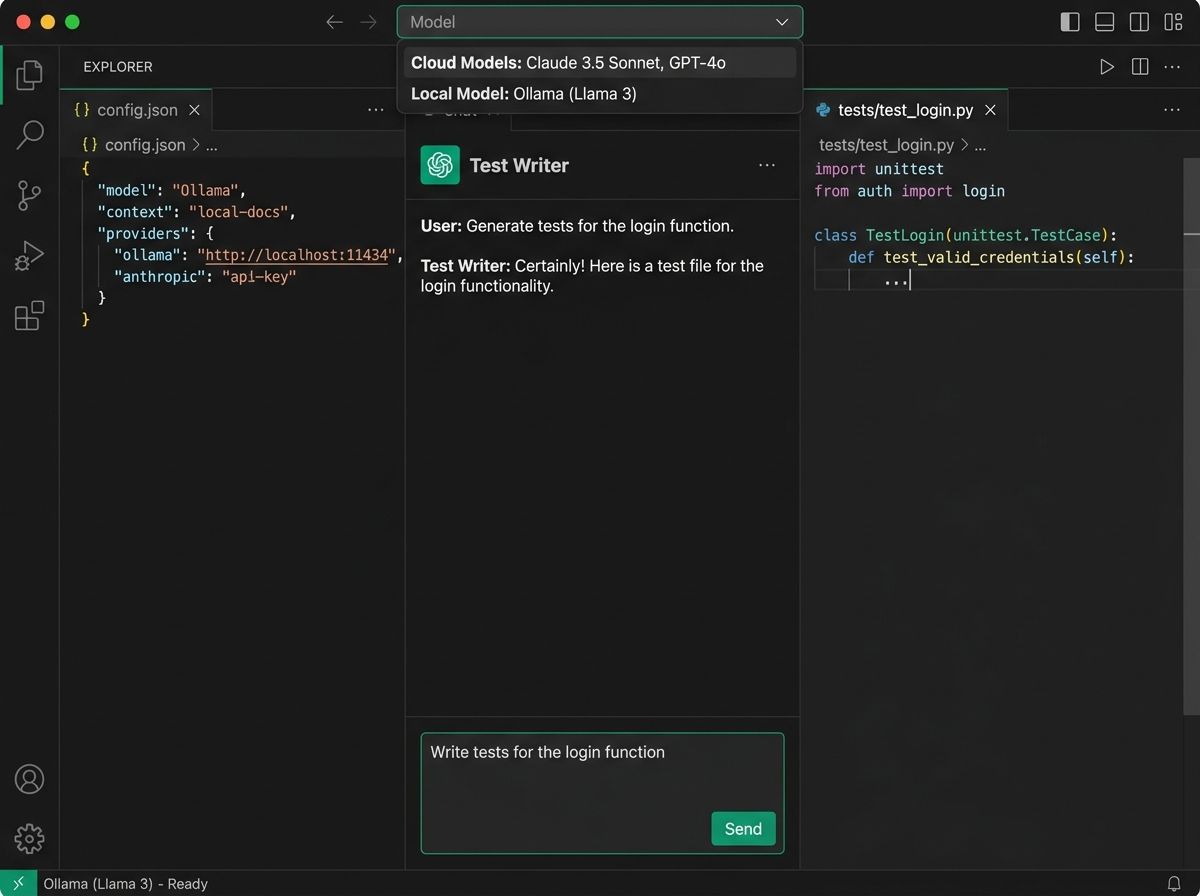Image resolution: width=1200 pixels, height=896 pixels.
Task: Open the Extensions view
Action: pyautogui.click(x=30, y=316)
